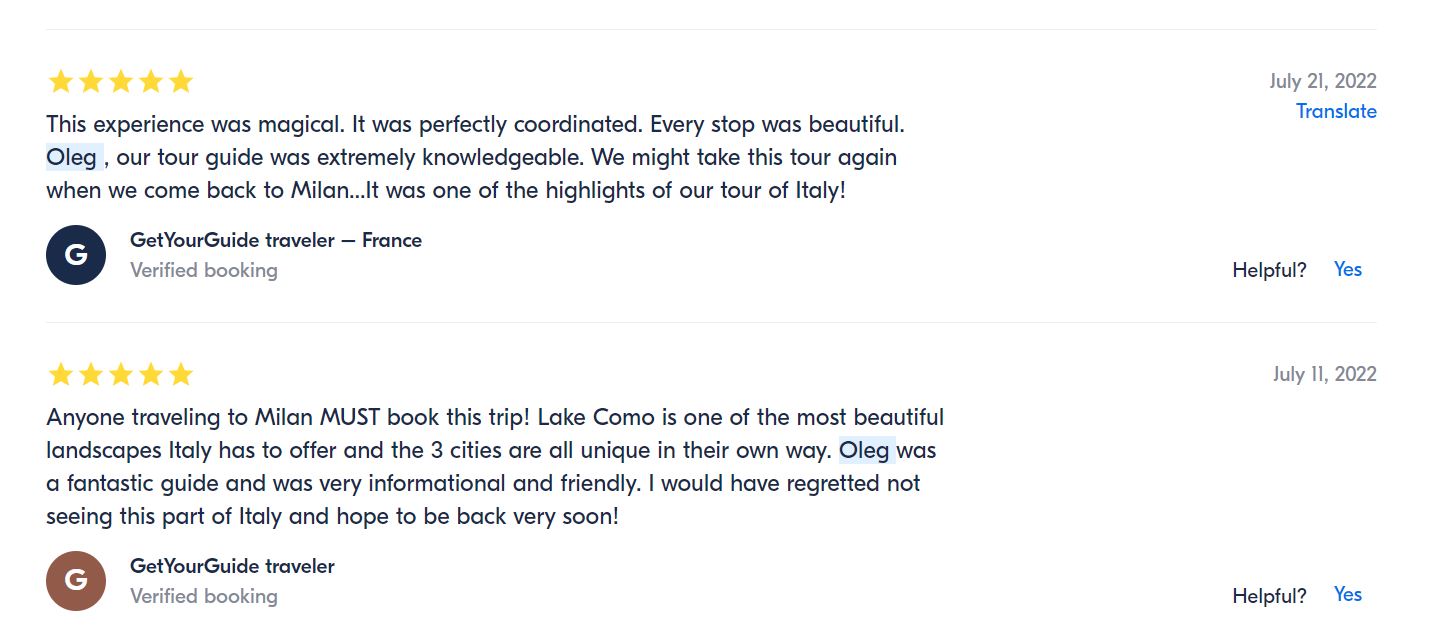The width and height of the screenshot is (1430, 643).
Task: Click the first star of the top review
Action: point(61,82)
